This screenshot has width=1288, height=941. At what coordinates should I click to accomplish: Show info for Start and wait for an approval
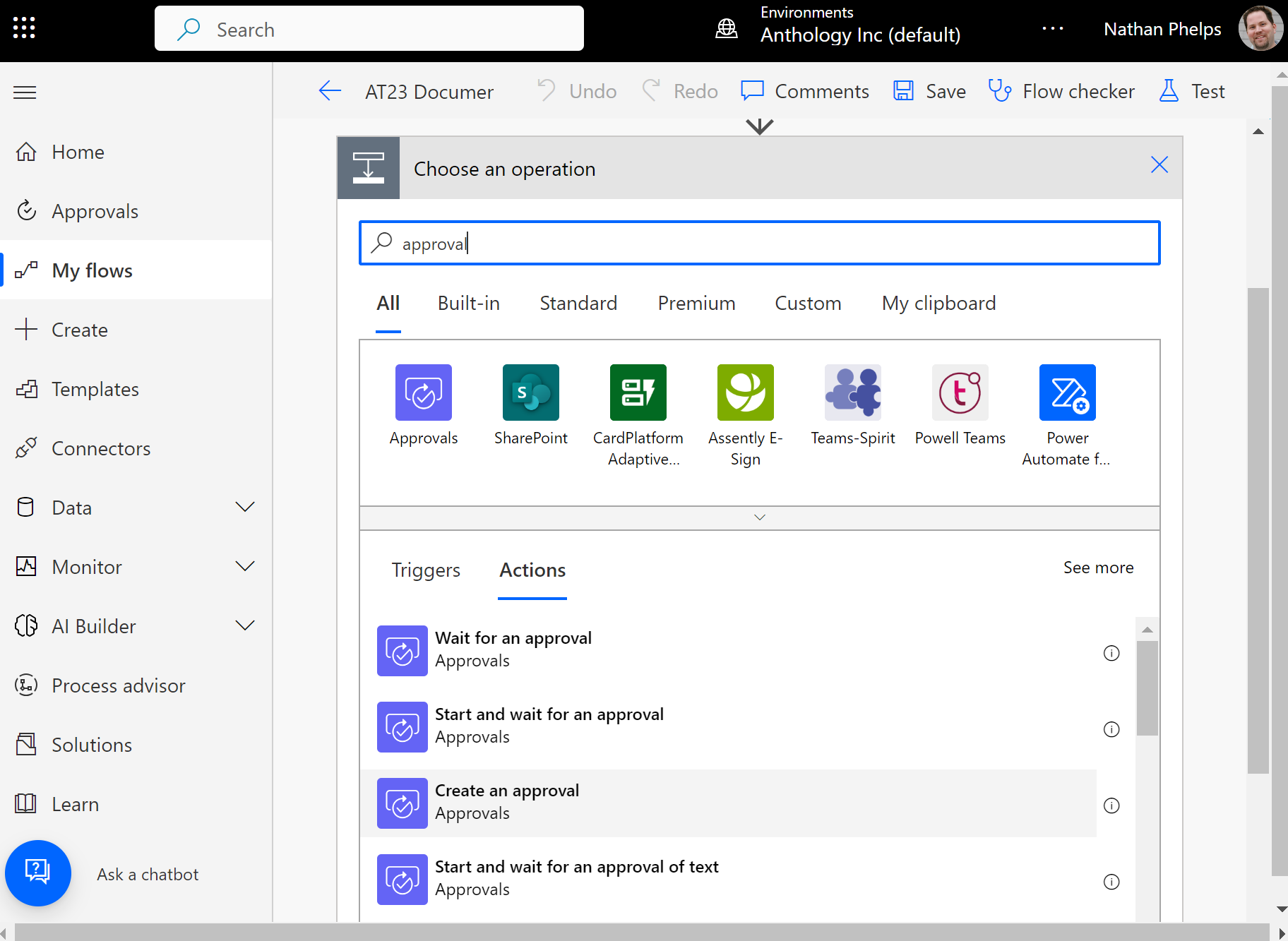click(x=1111, y=729)
